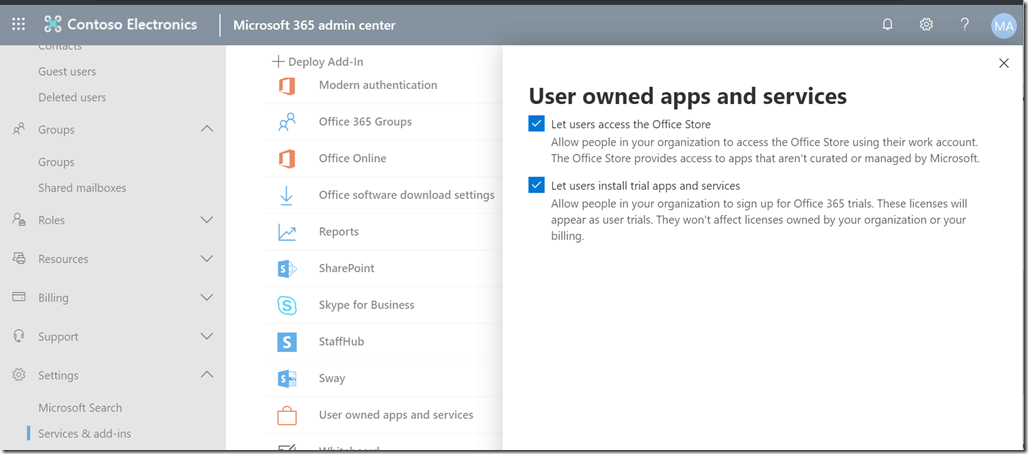The width and height of the screenshot is (1028, 454).
Task: Open the settings gear in header
Action: click(926, 25)
